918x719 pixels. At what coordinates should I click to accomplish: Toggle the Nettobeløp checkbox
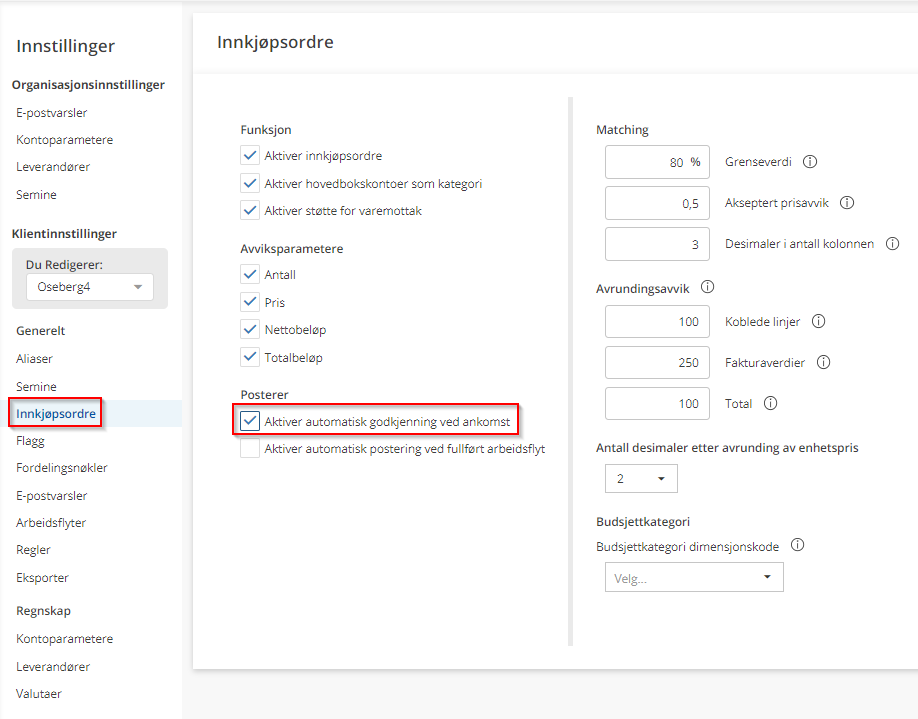point(250,329)
